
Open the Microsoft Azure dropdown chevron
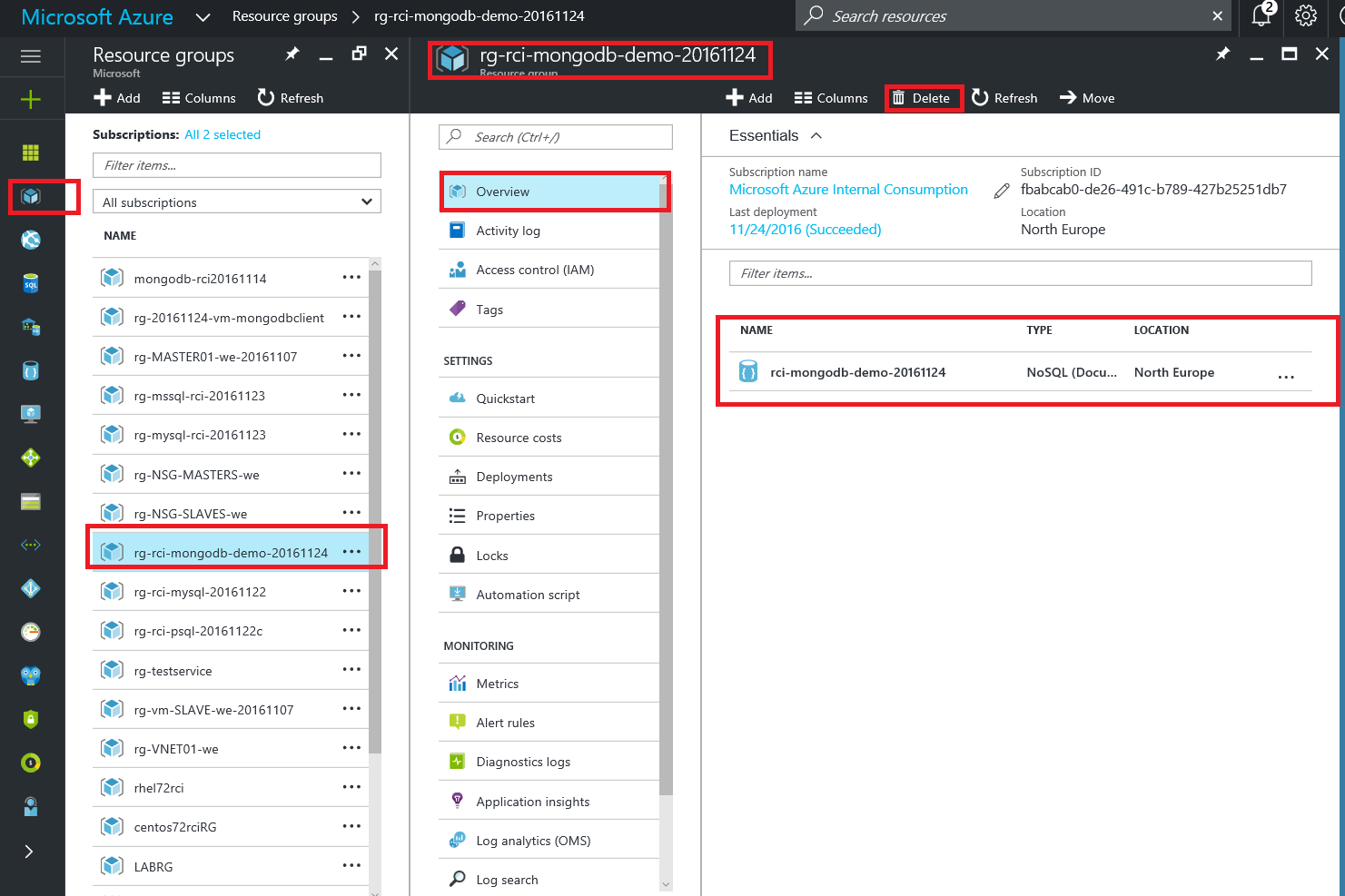point(203,16)
